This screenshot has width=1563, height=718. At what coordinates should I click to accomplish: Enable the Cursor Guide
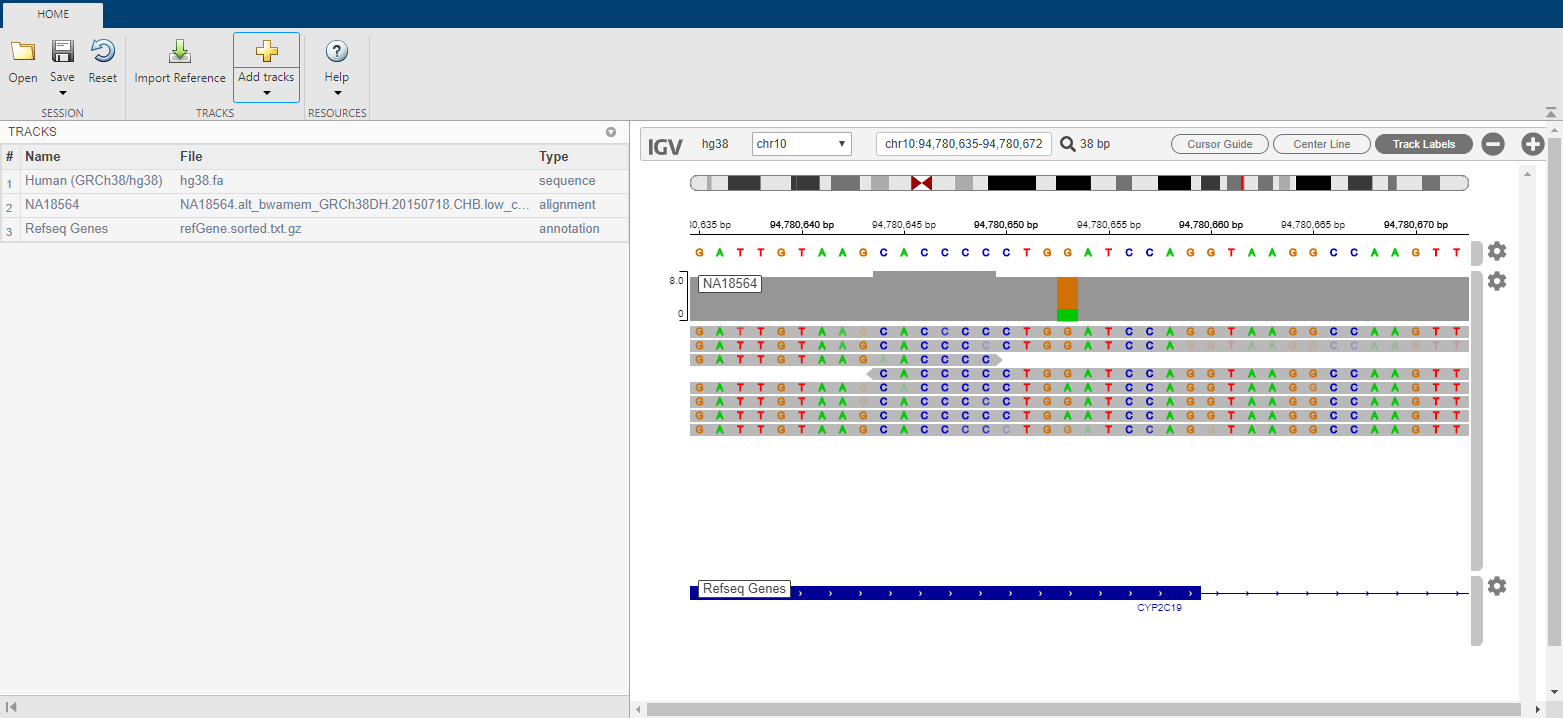[1219, 143]
